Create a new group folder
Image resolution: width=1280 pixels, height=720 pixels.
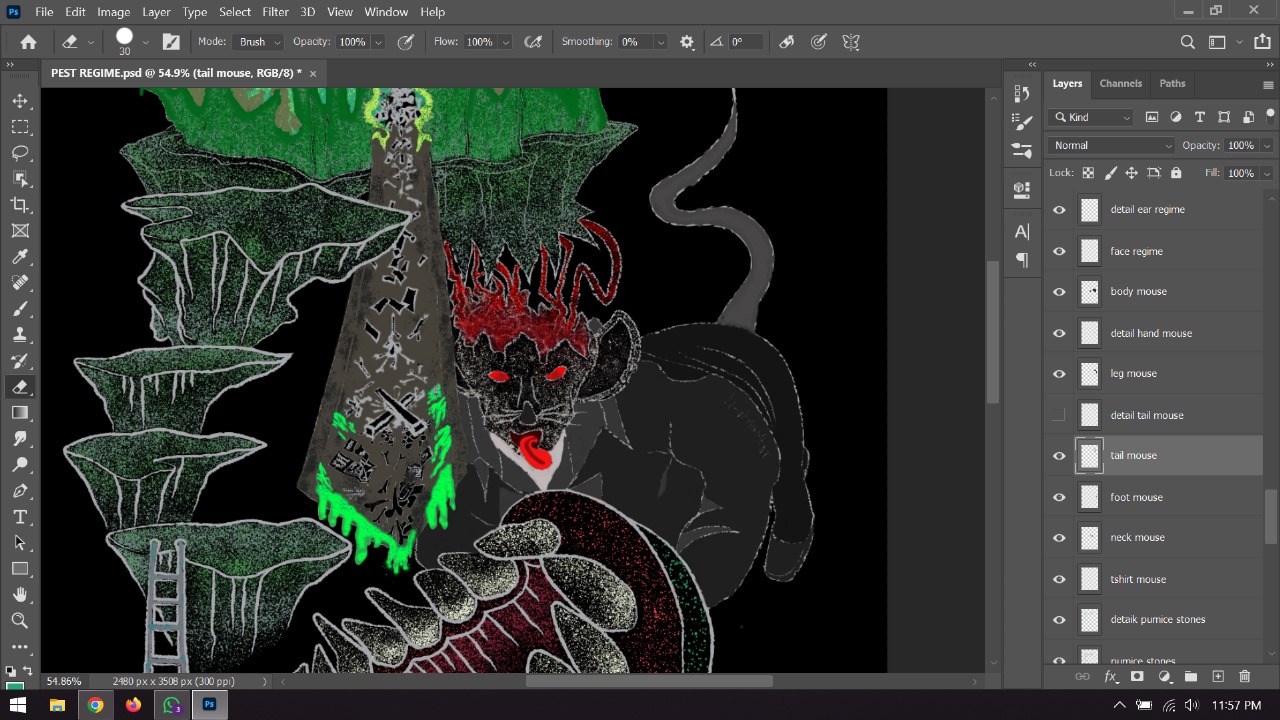point(1191,677)
